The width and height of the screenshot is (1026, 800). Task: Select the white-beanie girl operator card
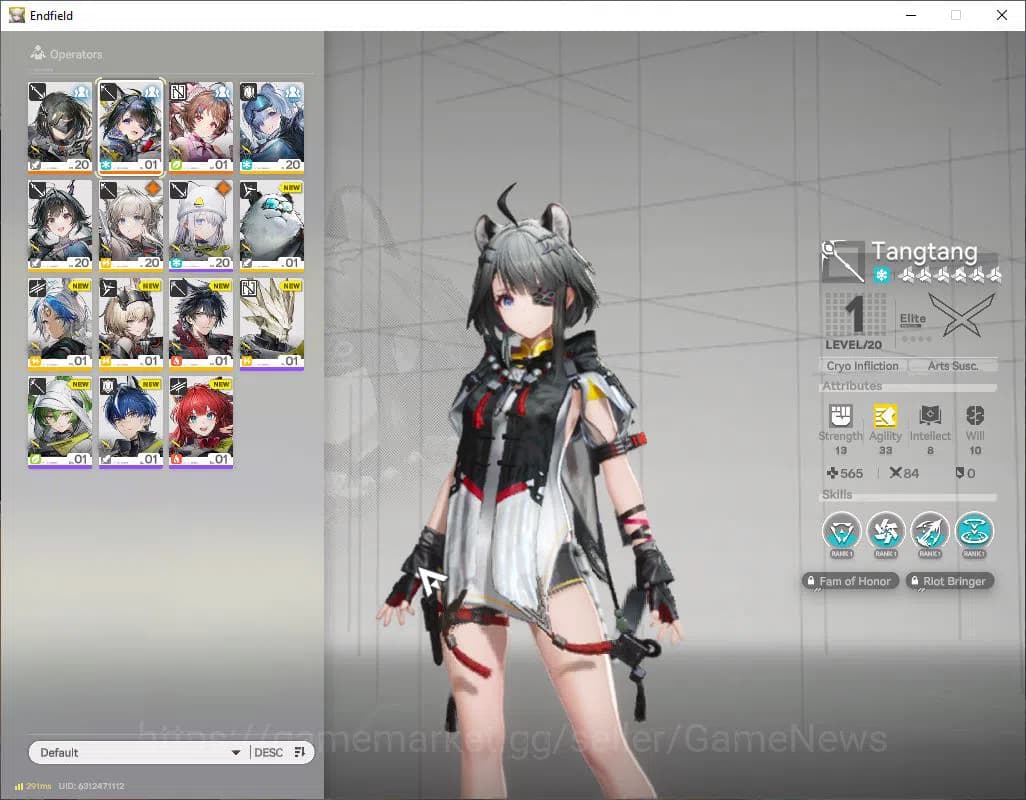pos(201,226)
